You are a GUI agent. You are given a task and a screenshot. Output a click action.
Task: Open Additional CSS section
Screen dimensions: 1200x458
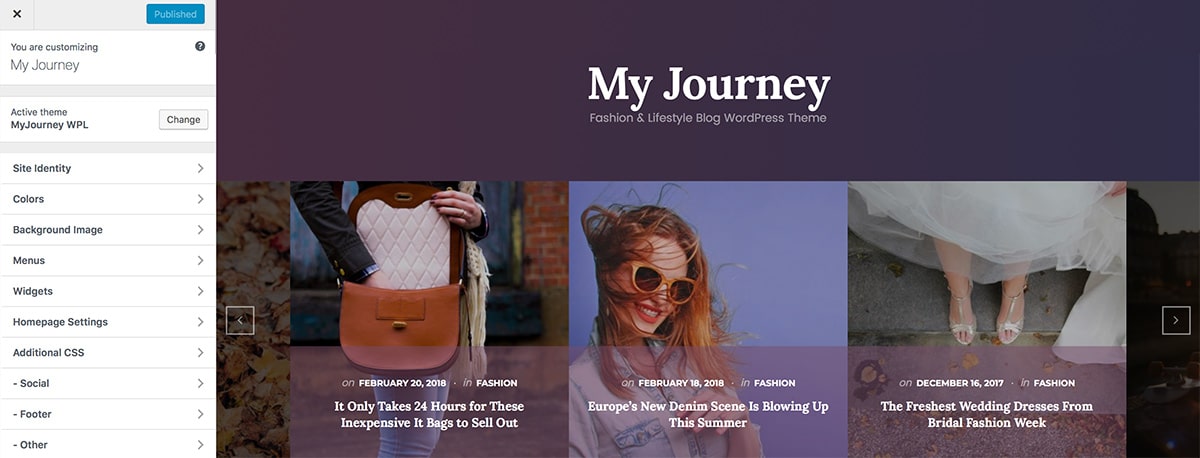(x=108, y=353)
